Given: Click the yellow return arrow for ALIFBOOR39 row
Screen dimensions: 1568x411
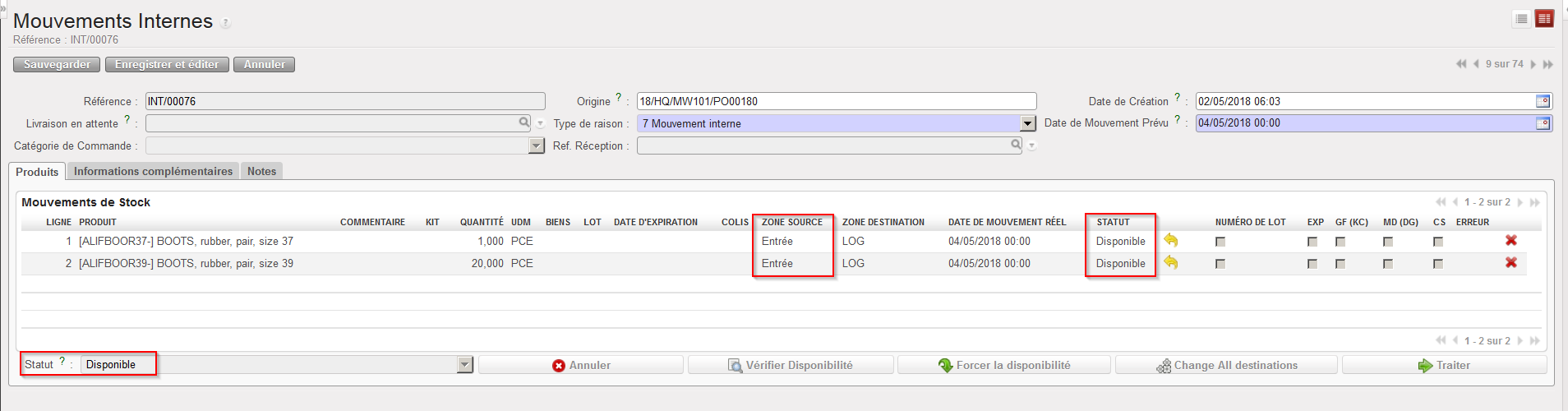Looking at the screenshot, I should coord(1171,263).
